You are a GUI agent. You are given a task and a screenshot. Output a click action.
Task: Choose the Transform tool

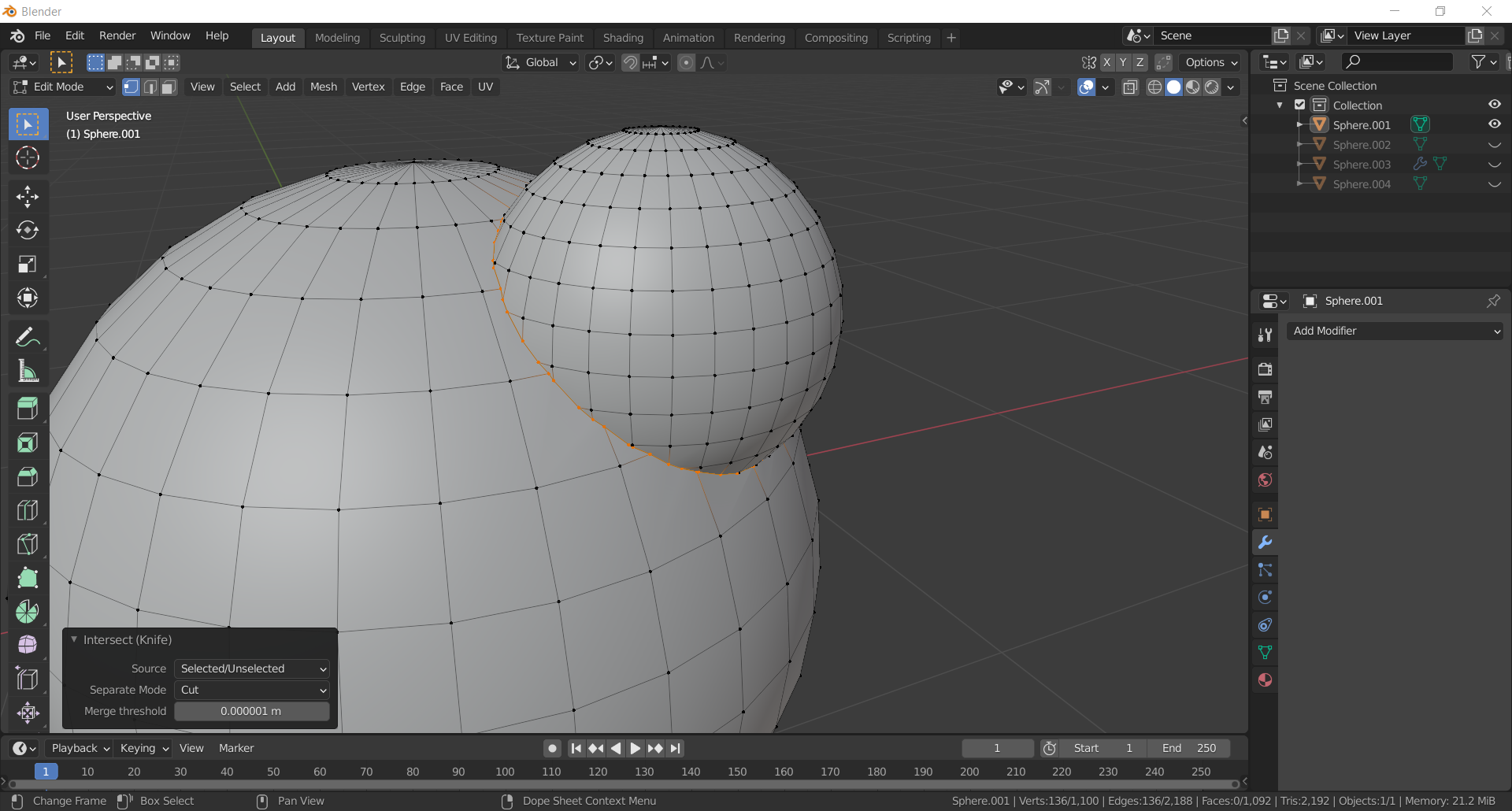[28, 298]
